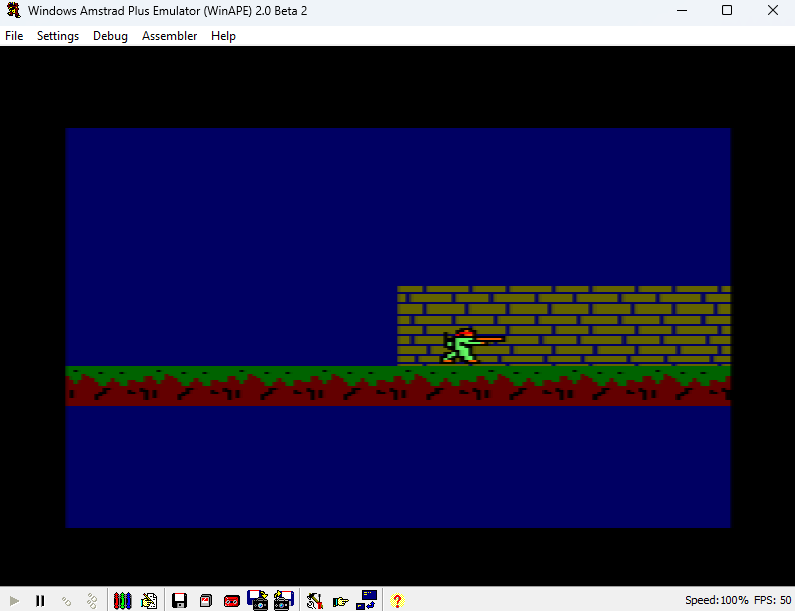Click the Speed: 100% status text
The image size is (795, 611).
[x=716, y=600]
